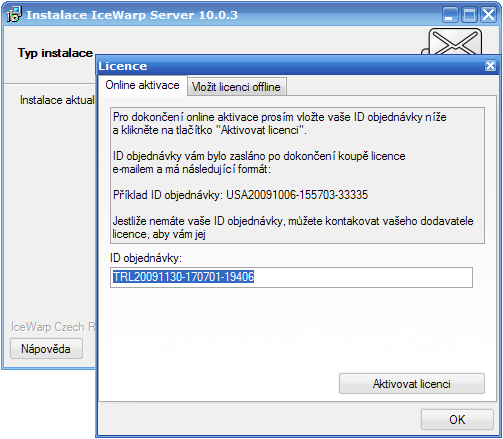Switch to the Vložit licenci offline tab
This screenshot has height=439, width=503.
click(236, 87)
